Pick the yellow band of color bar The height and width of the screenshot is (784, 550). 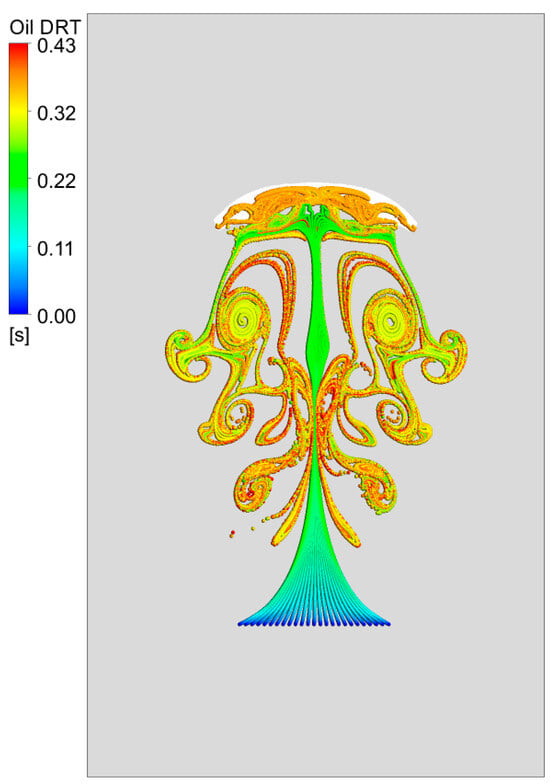pos(18,114)
